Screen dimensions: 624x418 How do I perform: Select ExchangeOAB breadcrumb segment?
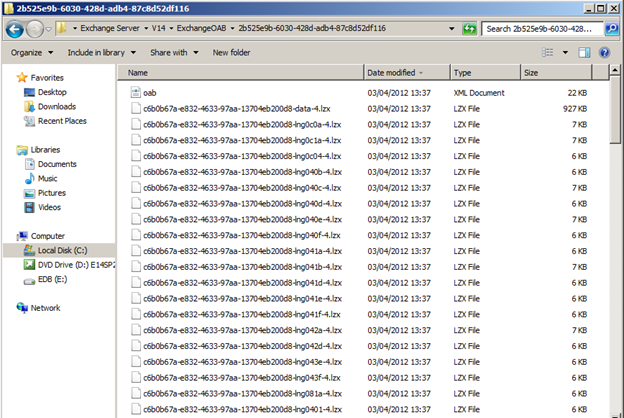(x=201, y=28)
